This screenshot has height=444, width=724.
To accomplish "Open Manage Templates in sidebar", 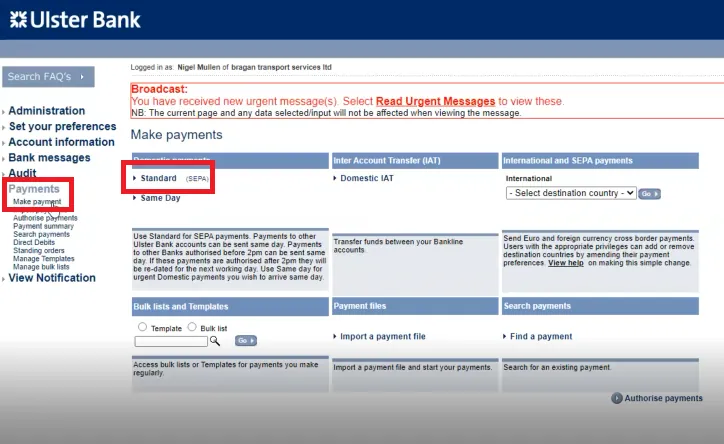I will point(44,259).
